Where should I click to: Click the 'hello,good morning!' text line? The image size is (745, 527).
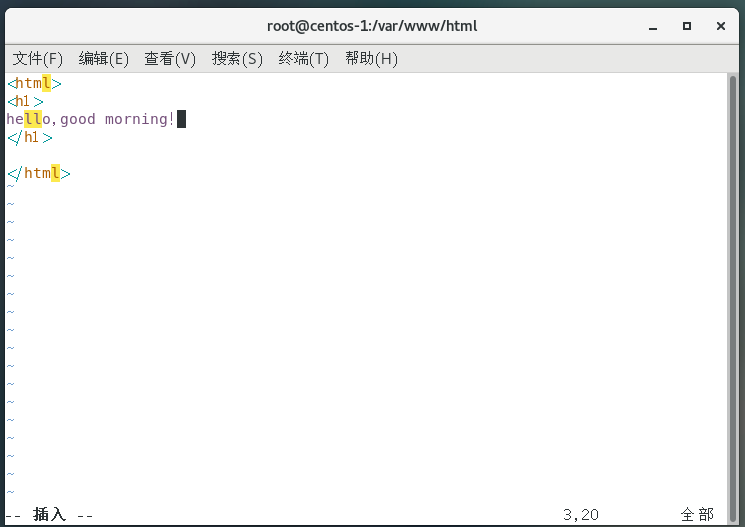pos(90,119)
